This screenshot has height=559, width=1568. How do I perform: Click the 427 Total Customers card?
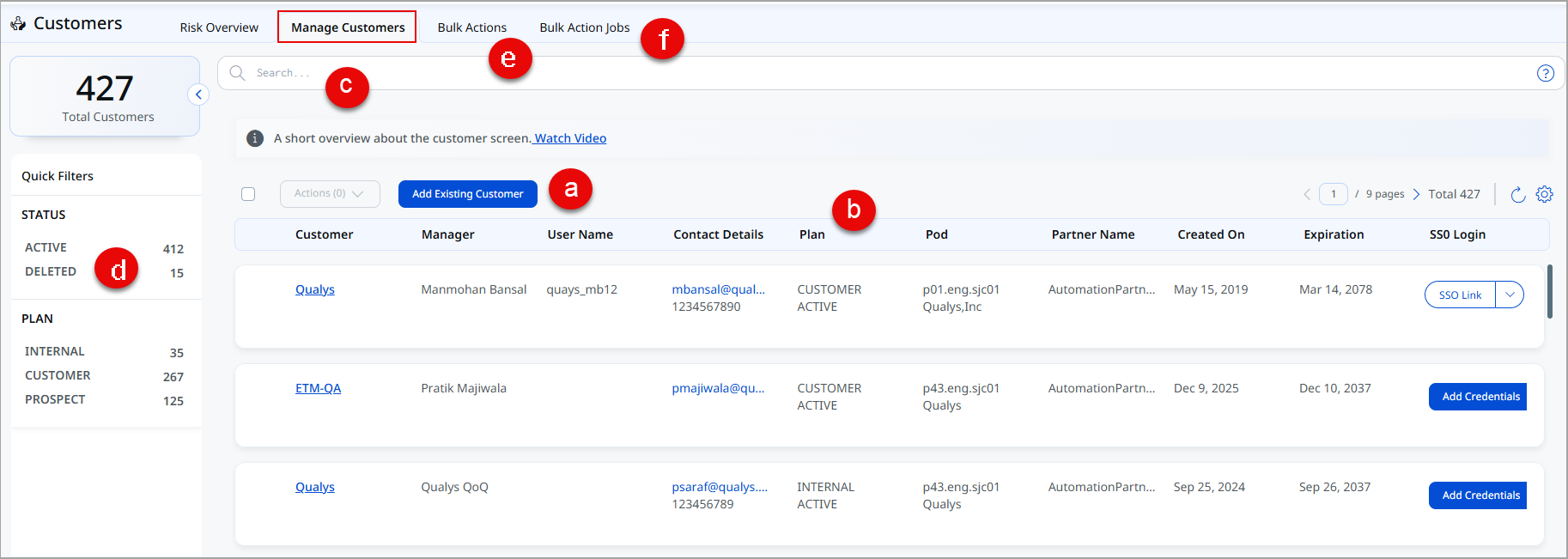(105, 96)
